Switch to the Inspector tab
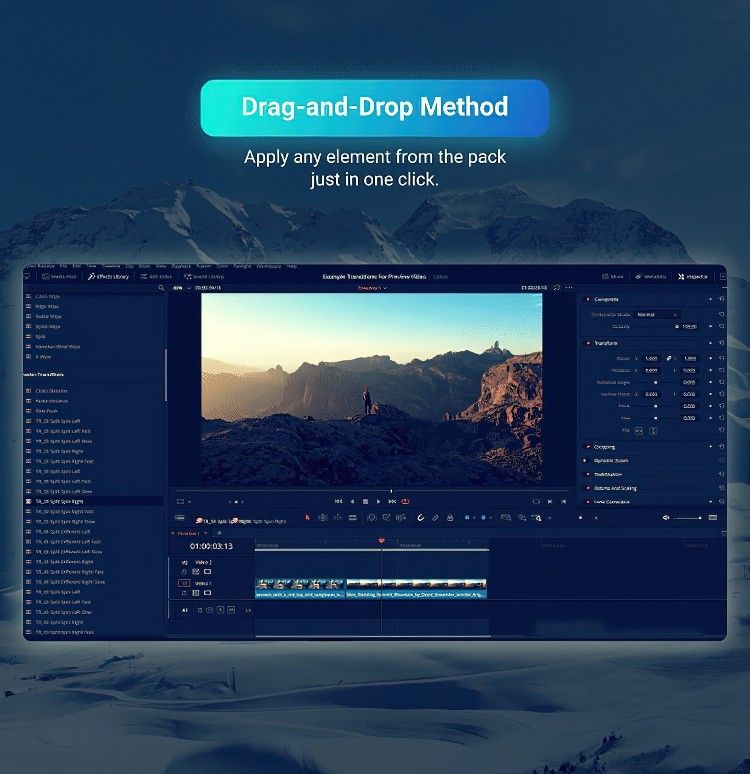 click(692, 276)
